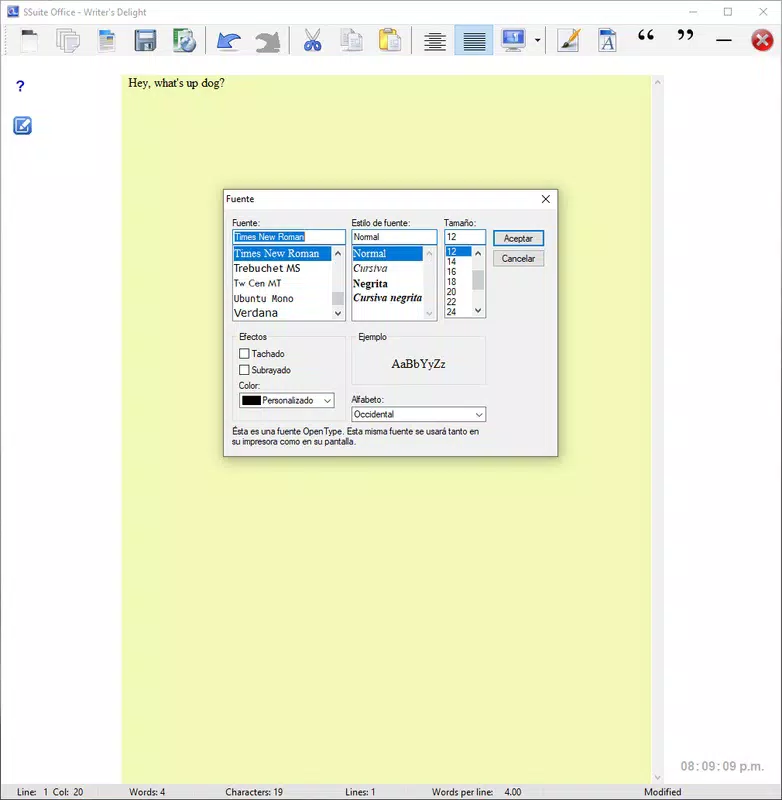Open font settings with the A icon
The width and height of the screenshot is (782, 800).
tap(607, 40)
